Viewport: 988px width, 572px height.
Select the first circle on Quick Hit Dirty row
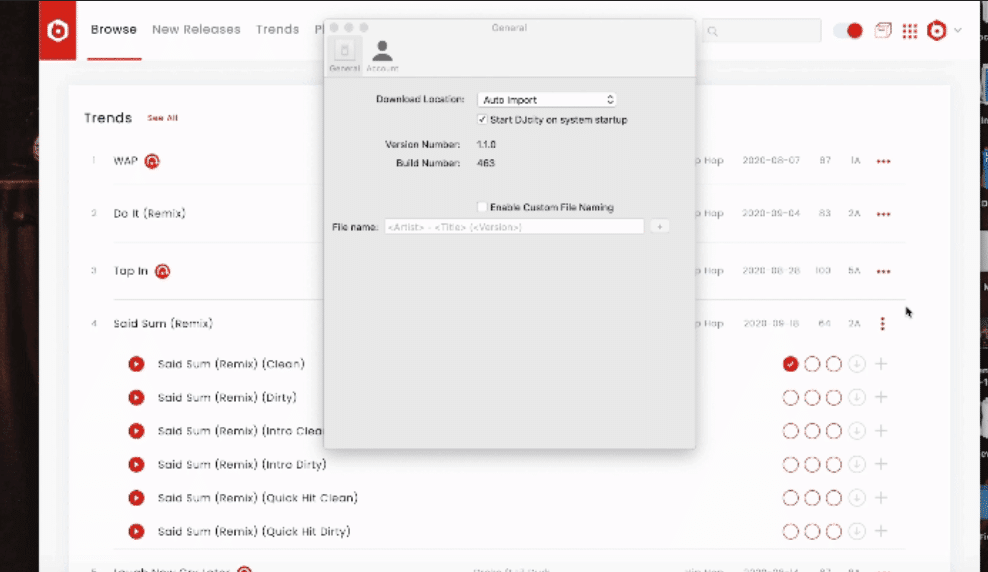[x=790, y=531]
